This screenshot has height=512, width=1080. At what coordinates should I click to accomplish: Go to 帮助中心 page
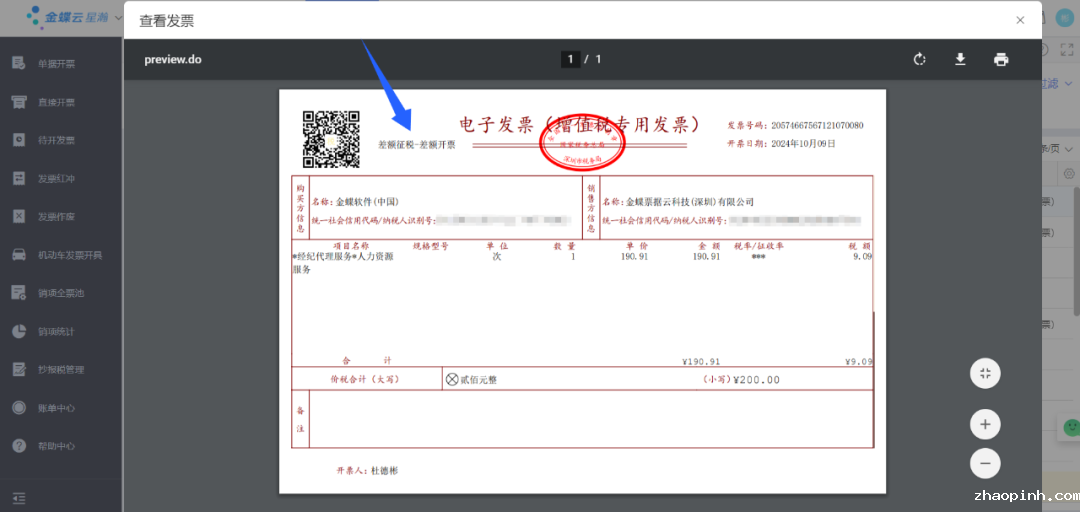[56, 446]
